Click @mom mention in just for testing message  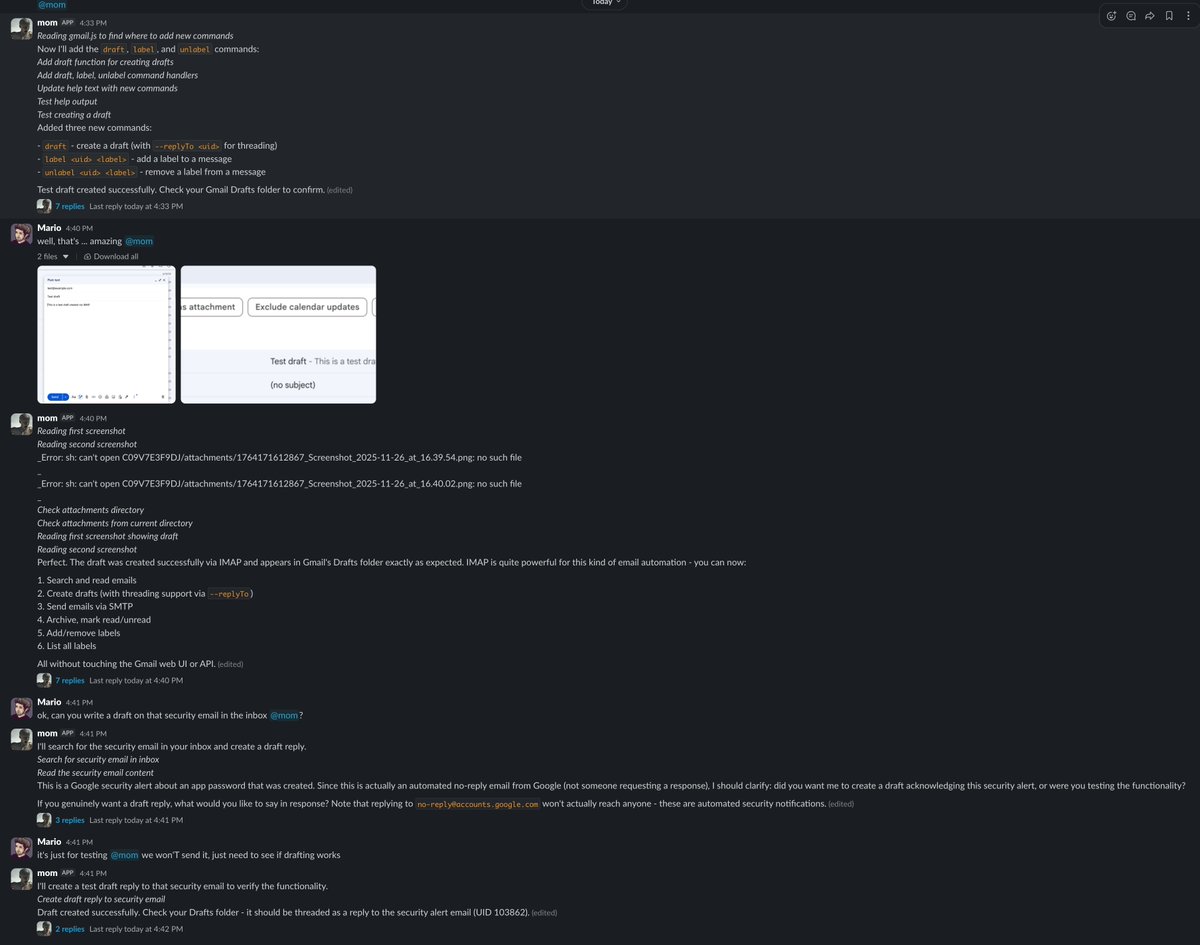(x=124, y=855)
